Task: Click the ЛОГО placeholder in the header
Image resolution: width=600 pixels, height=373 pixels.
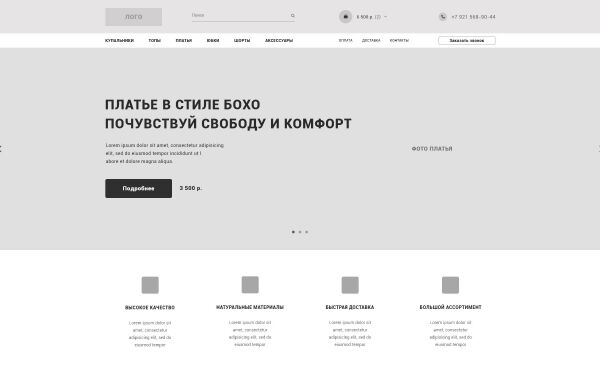Action: (134, 17)
